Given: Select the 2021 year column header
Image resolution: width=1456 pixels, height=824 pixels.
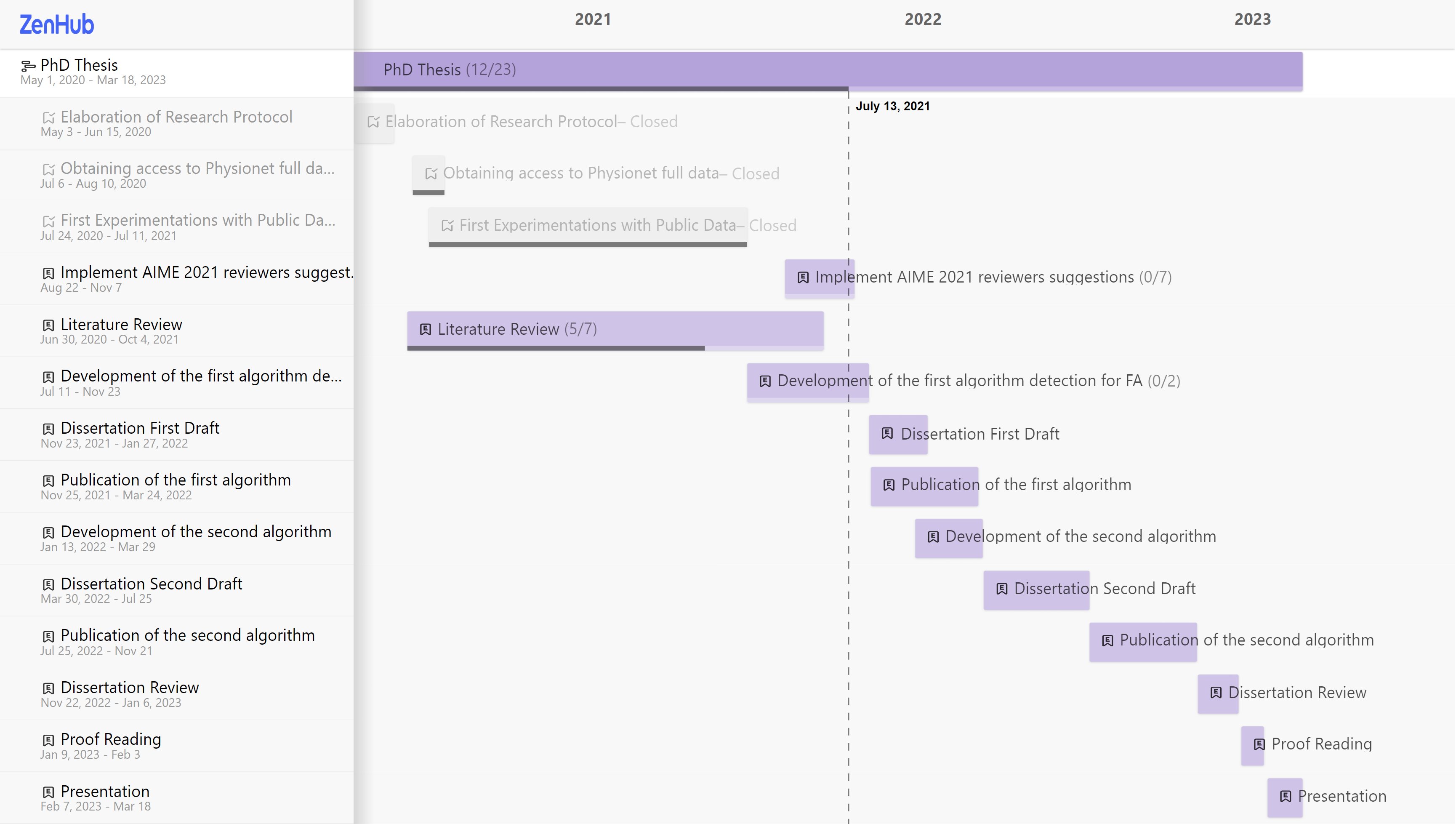Looking at the screenshot, I should [593, 18].
